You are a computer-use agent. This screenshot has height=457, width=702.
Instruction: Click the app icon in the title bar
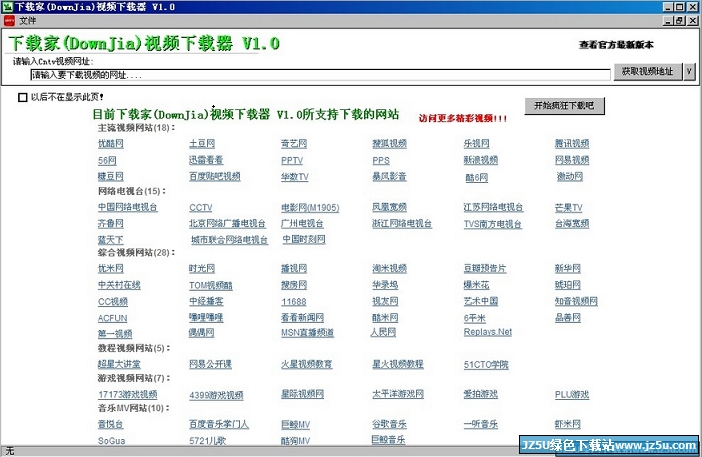point(7,7)
